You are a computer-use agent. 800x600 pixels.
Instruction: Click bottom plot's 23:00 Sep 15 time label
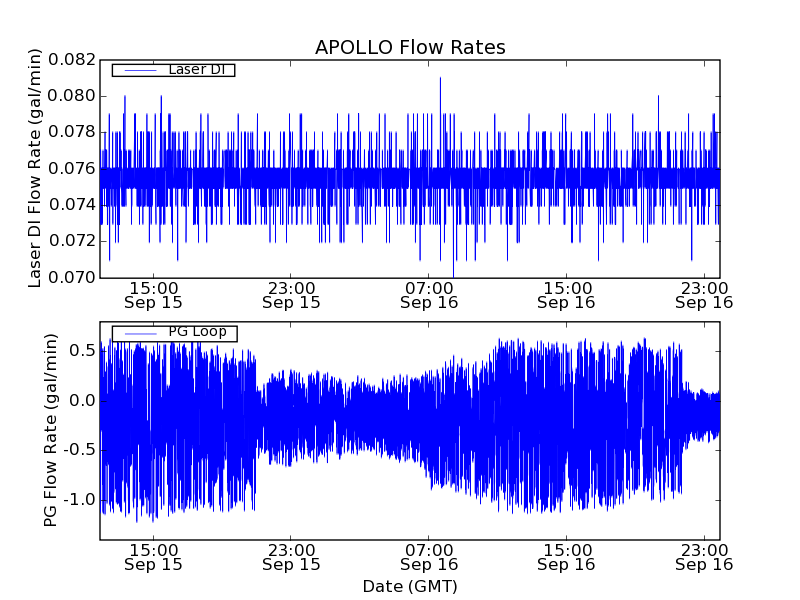[291, 556]
